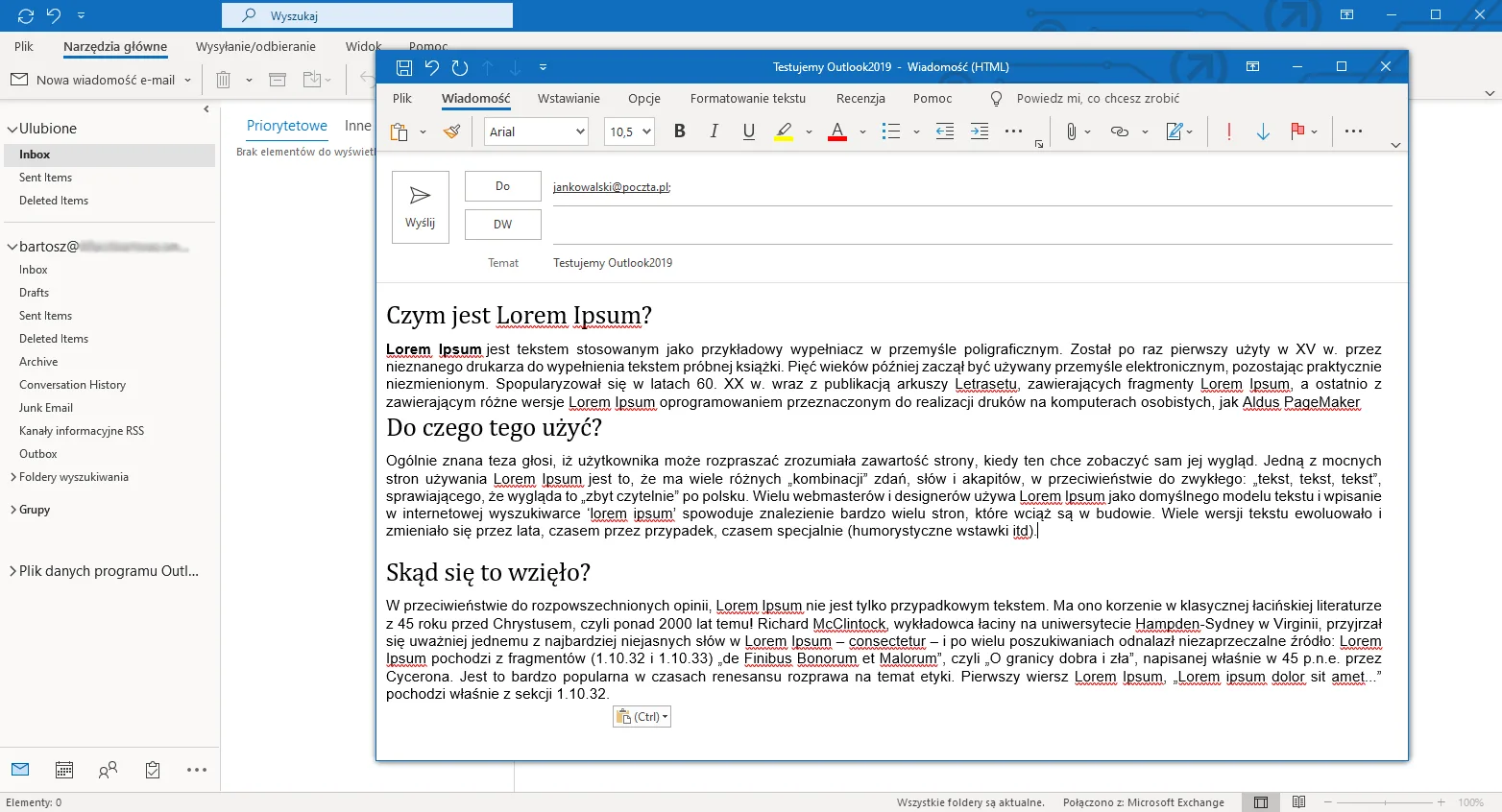The height and width of the screenshot is (812, 1502).
Task: Switch to the People contacts icon
Action: [x=108, y=770]
